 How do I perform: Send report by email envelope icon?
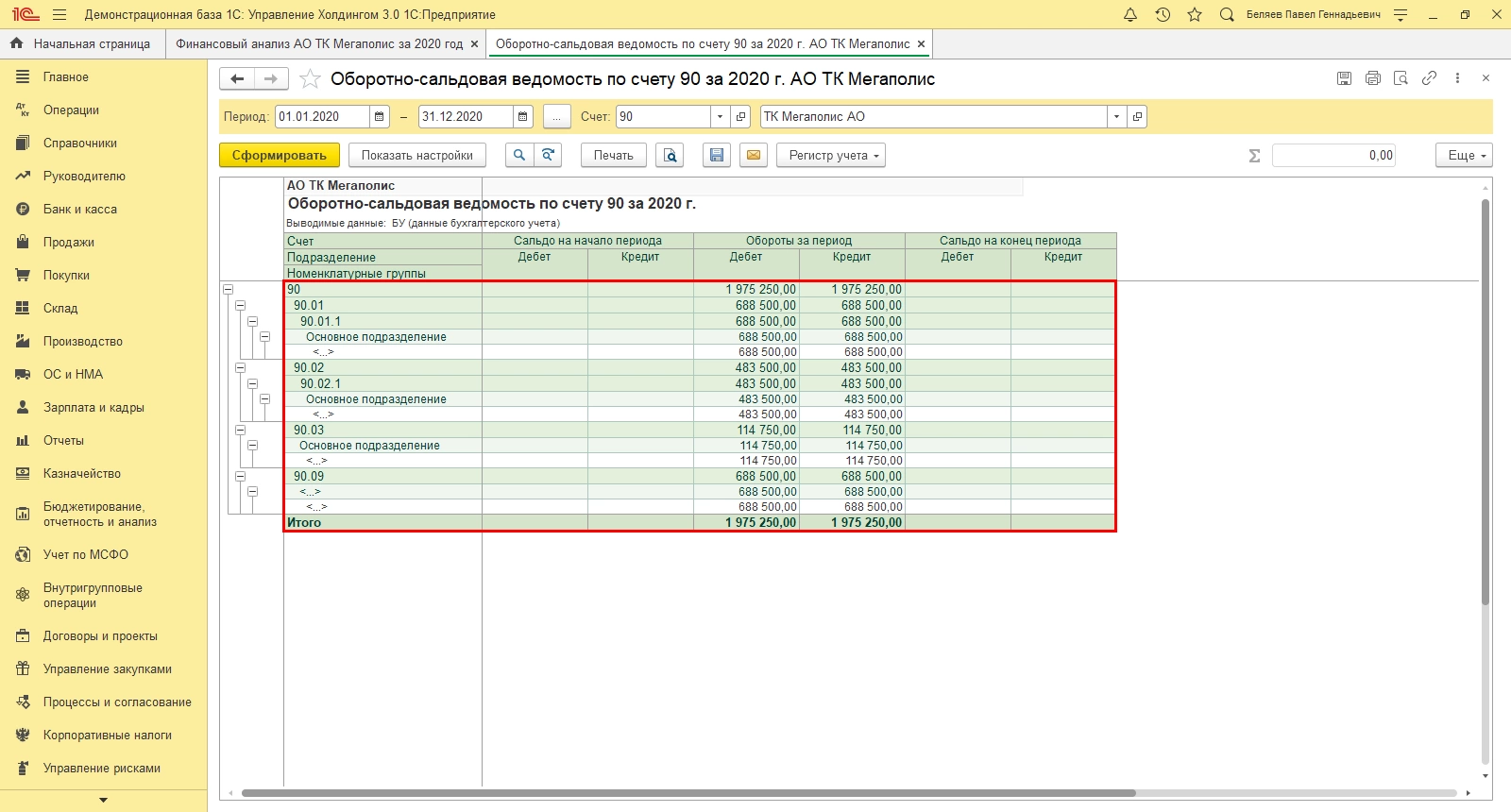point(753,156)
